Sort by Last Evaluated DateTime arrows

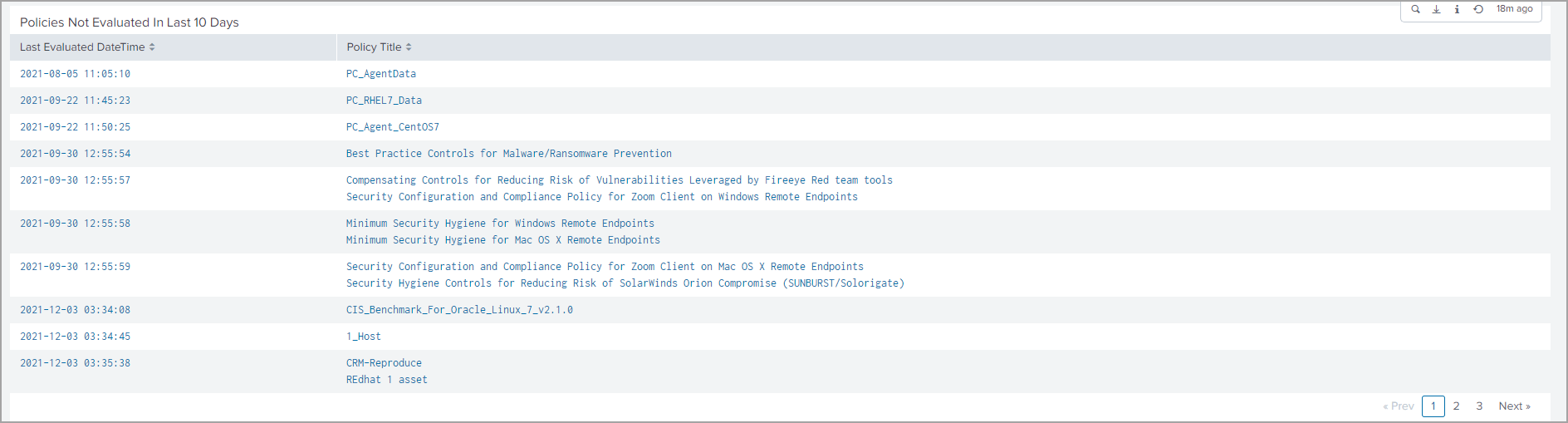coord(152,47)
